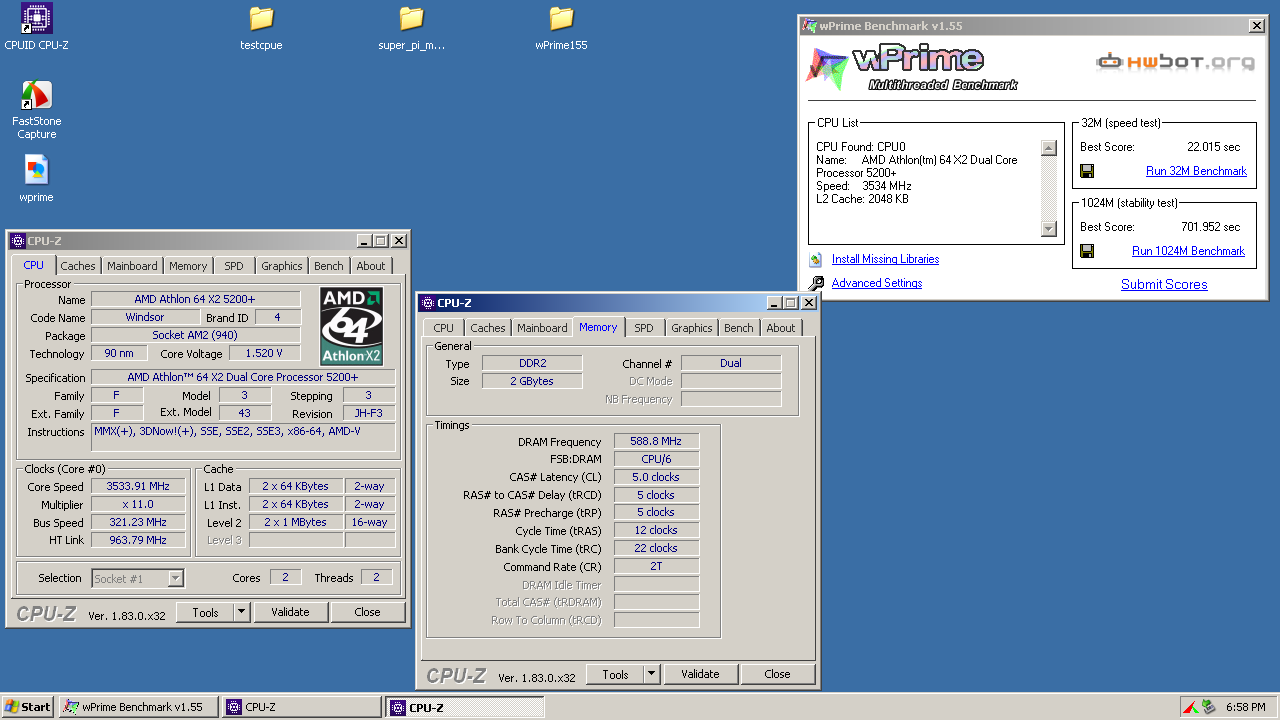Click the Bus Speed 321.23 MHz value
The image size is (1280, 720).
click(x=138, y=522)
